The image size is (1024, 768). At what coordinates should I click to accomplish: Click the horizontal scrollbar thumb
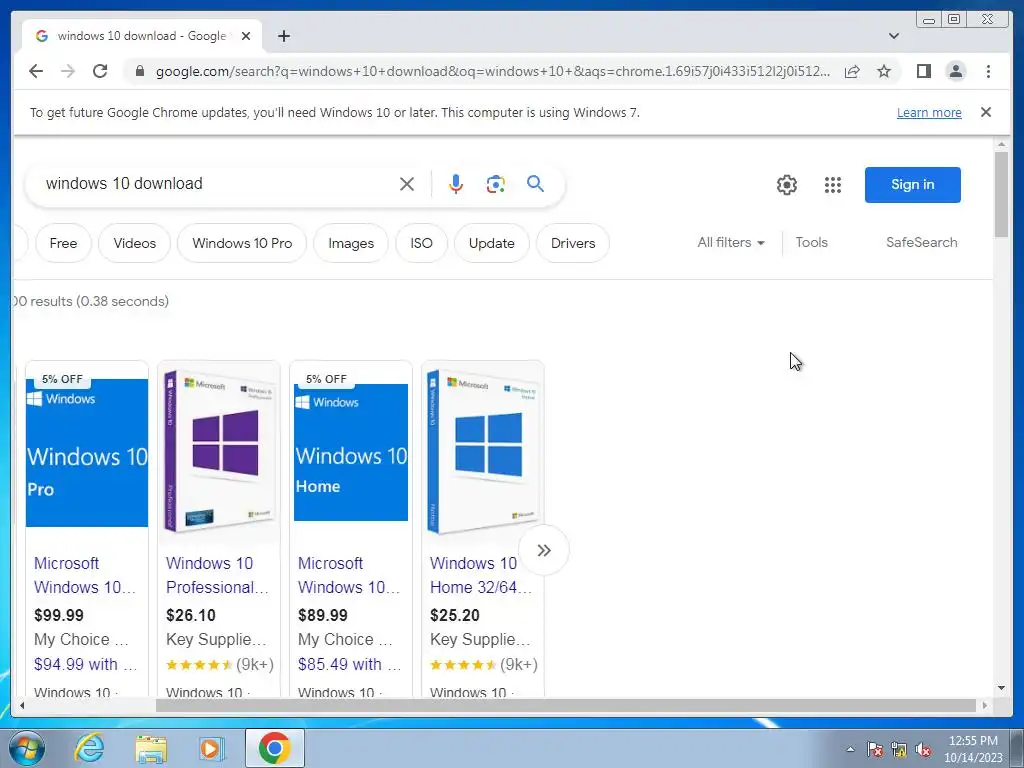click(x=566, y=705)
